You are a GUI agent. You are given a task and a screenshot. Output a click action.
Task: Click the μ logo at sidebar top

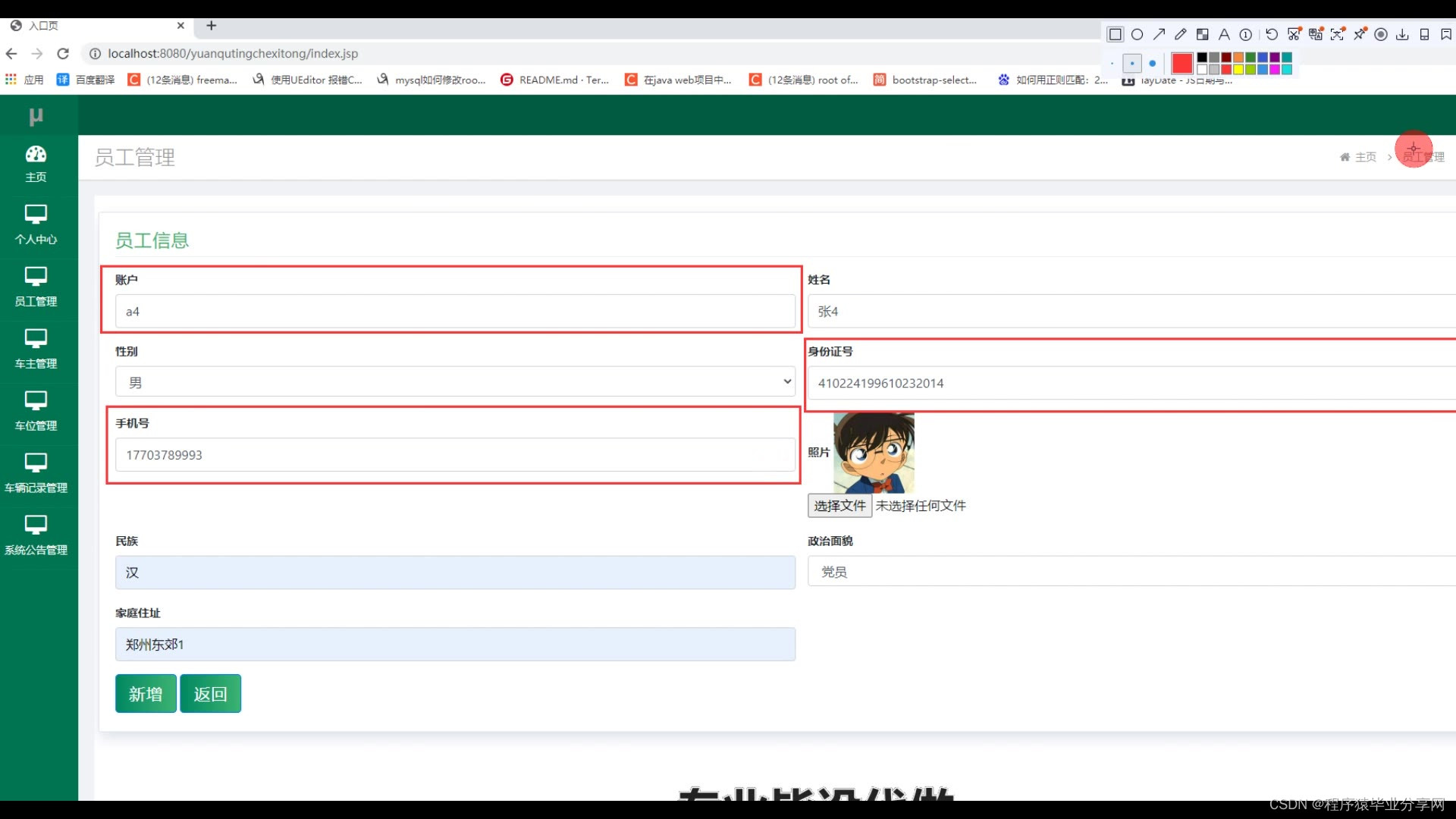36,116
